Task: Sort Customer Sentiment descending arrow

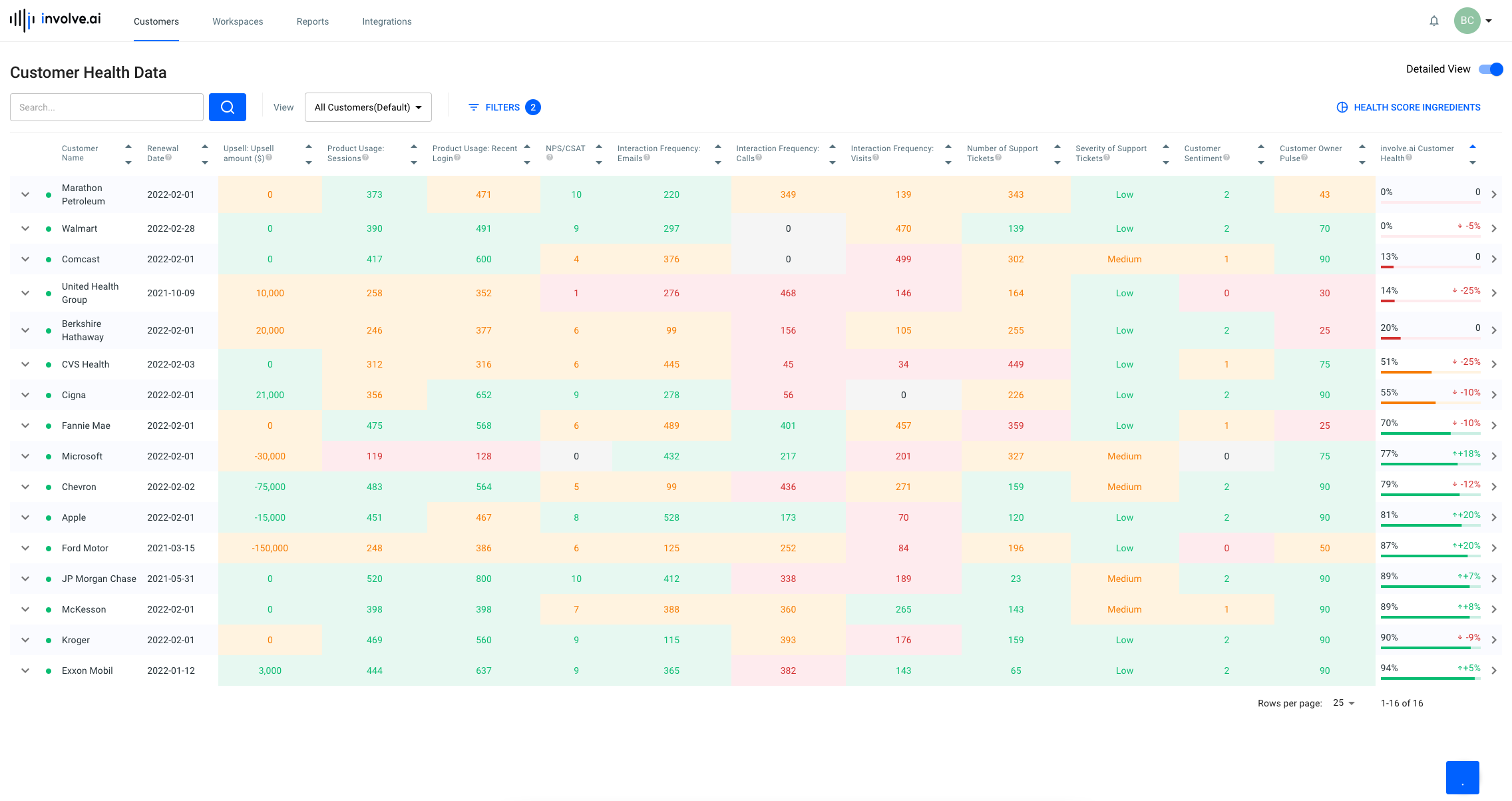Action: pyautogui.click(x=1261, y=162)
